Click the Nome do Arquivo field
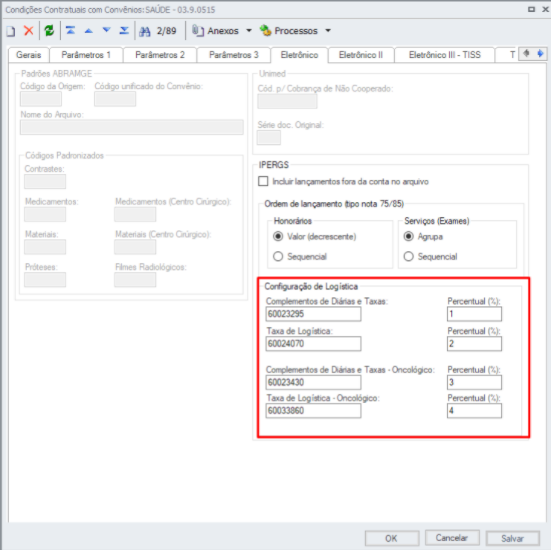The height and width of the screenshot is (550, 551). [132, 127]
